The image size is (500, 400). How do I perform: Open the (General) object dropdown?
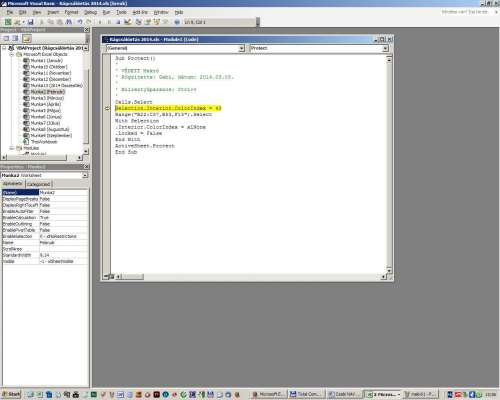click(x=242, y=48)
